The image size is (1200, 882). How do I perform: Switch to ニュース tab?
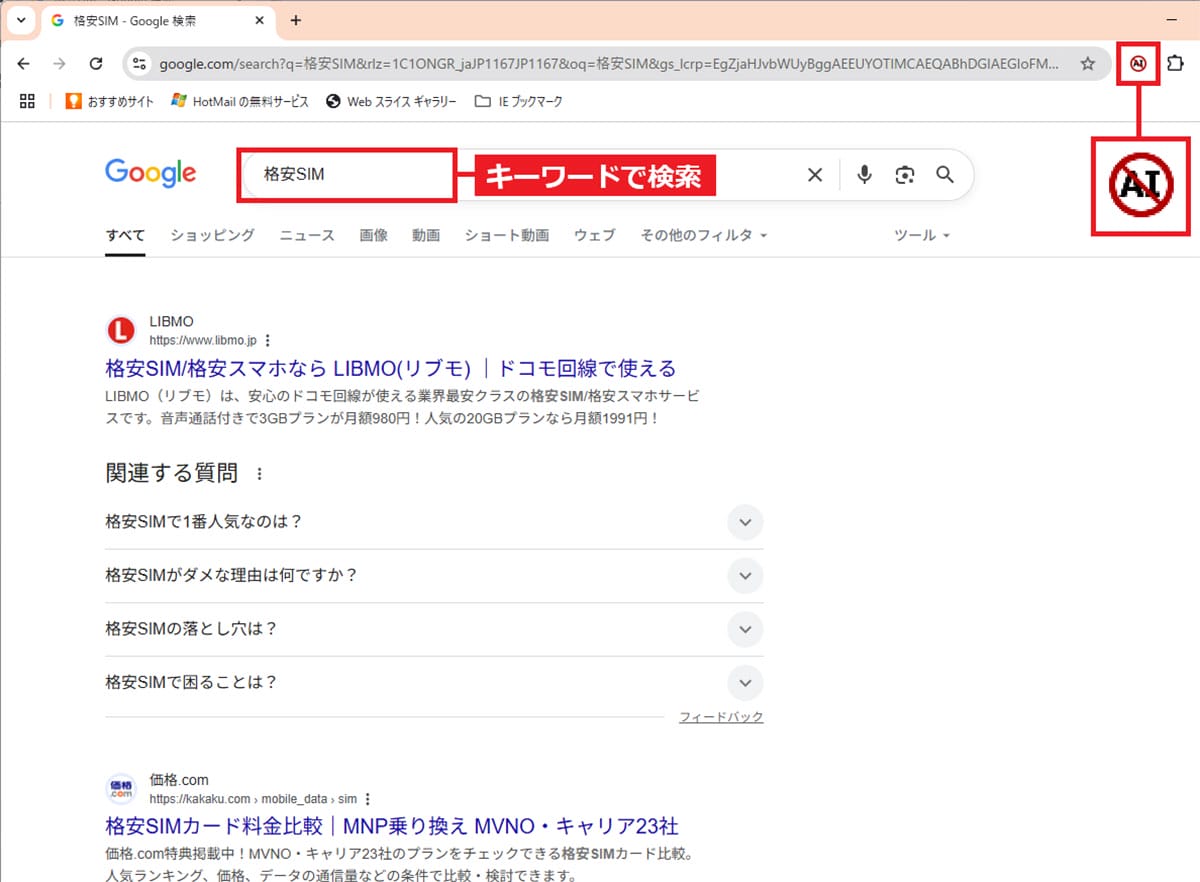tap(307, 235)
